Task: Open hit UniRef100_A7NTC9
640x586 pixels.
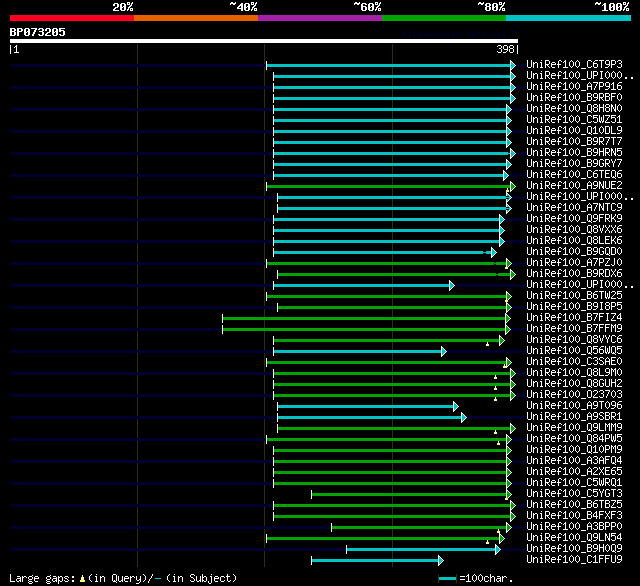Action: pyautogui.click(x=574, y=208)
